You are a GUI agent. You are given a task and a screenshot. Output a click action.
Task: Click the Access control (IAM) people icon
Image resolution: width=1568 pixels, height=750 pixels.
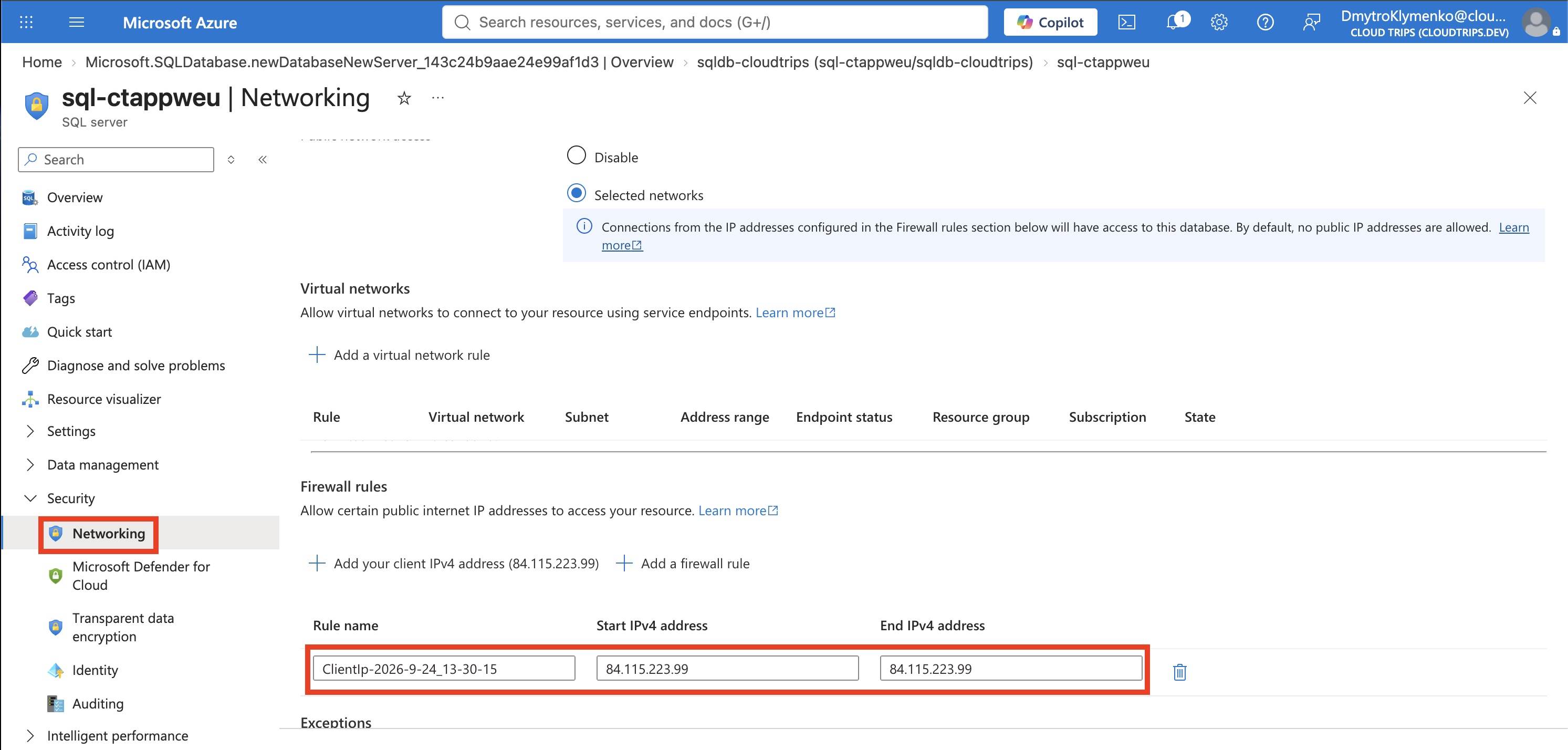30,265
